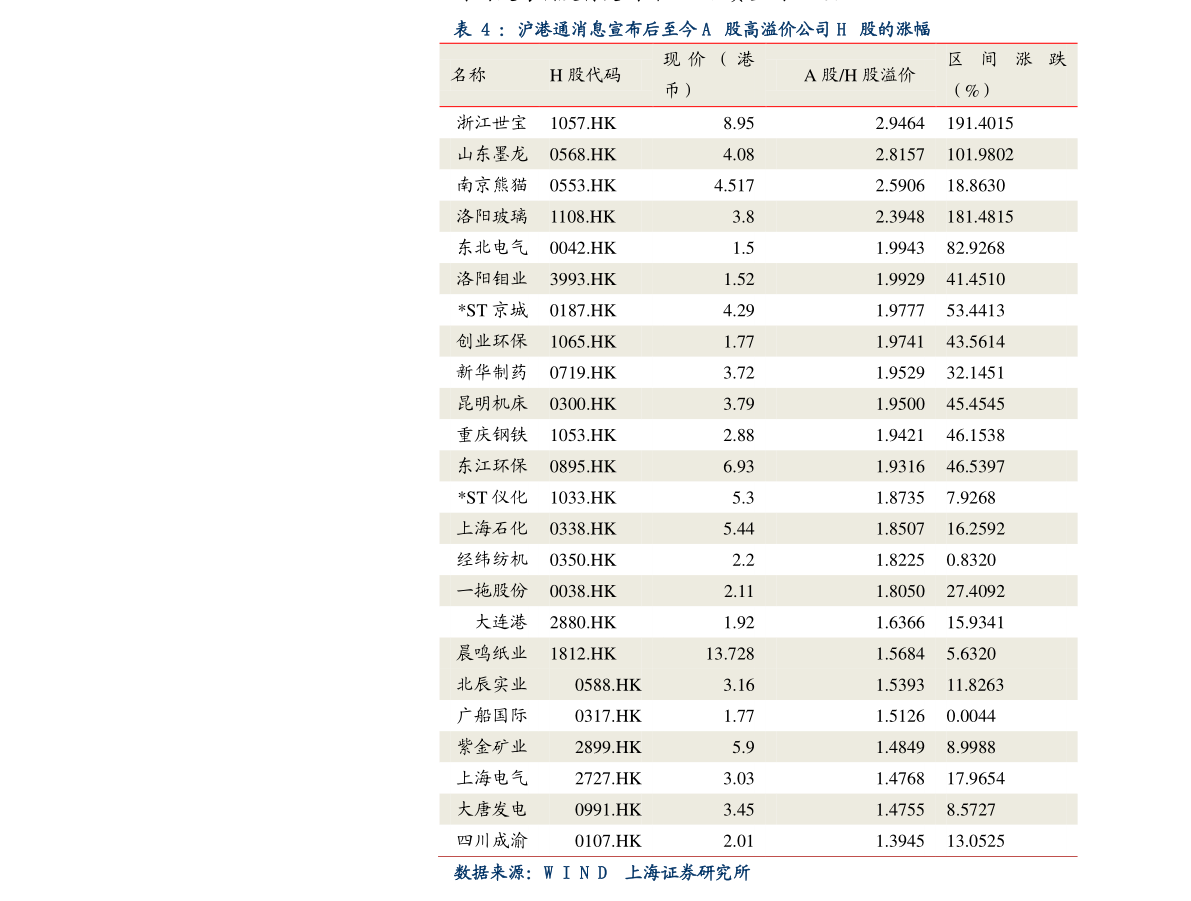
Task: Select the company name '上海电气' near the bottom
Action: pyautogui.click(x=491, y=778)
